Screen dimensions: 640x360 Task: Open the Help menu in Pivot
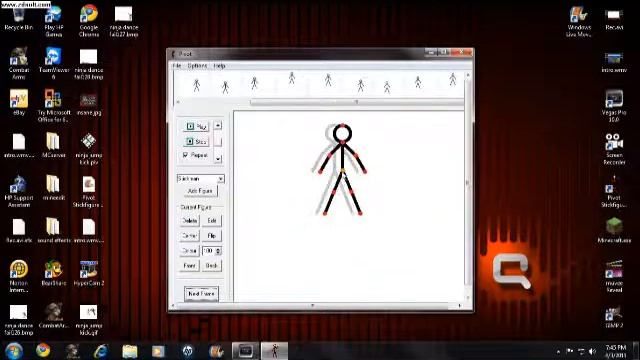(219, 65)
